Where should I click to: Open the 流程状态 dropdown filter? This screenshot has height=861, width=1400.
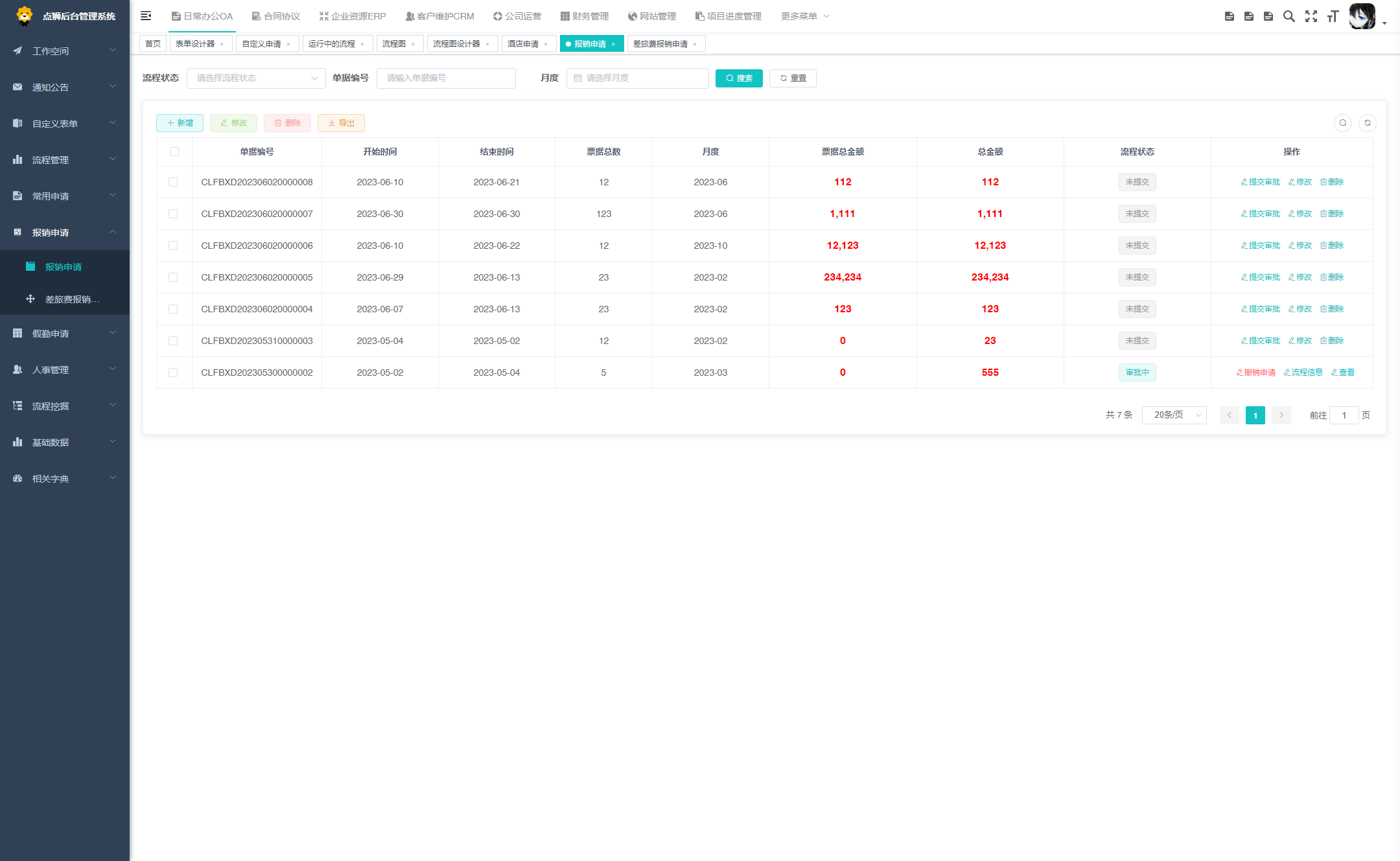click(256, 78)
